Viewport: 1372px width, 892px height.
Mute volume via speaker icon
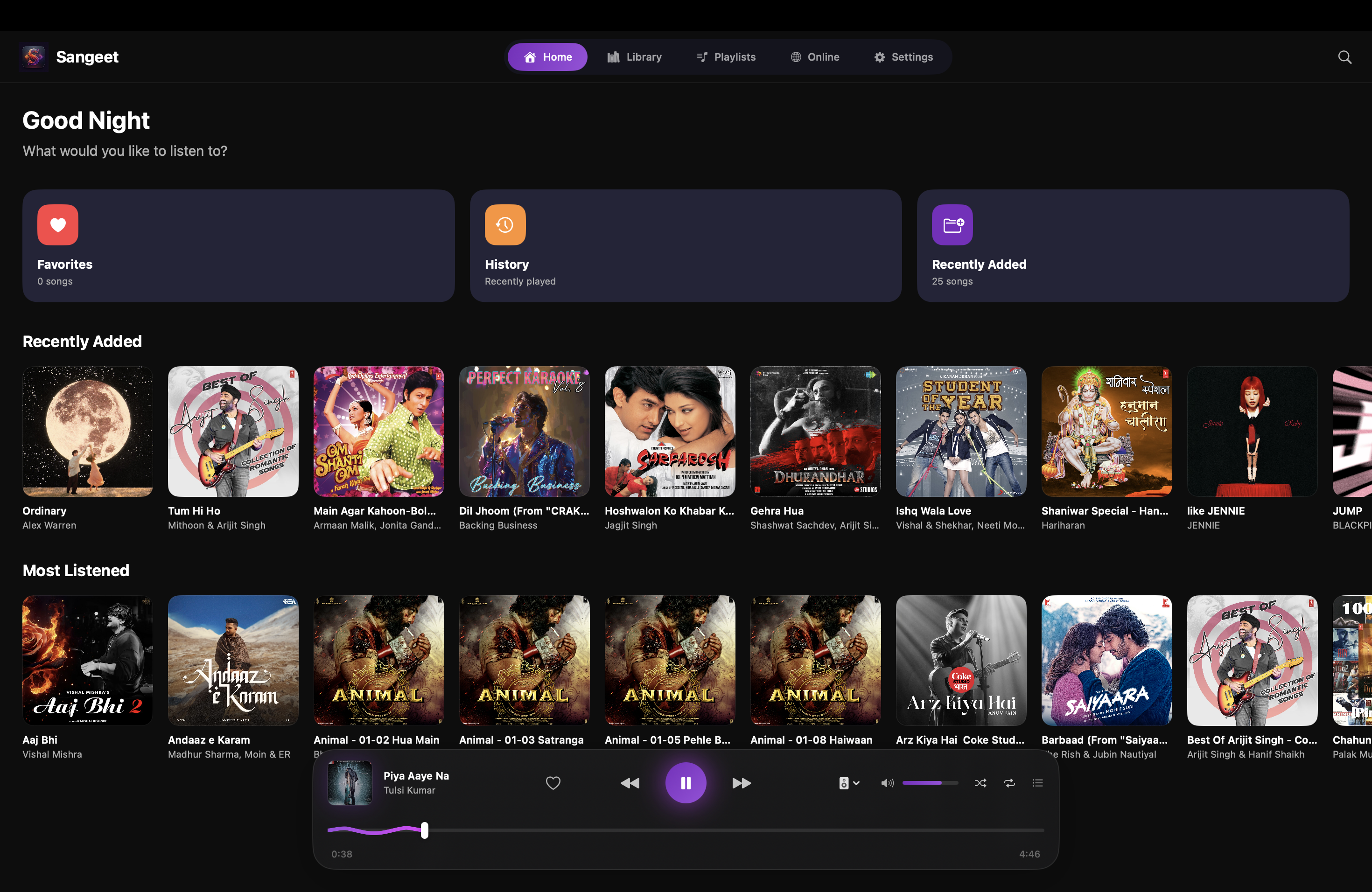pyautogui.click(x=887, y=783)
